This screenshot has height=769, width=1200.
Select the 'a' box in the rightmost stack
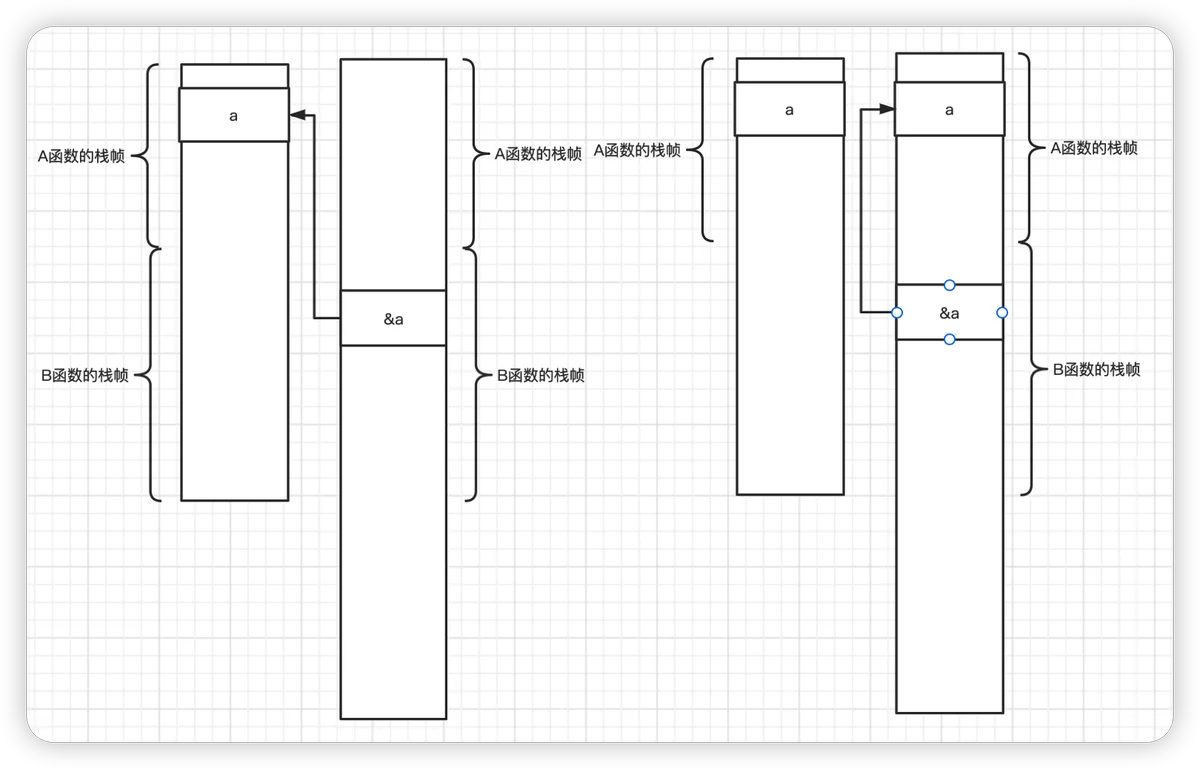(949, 109)
